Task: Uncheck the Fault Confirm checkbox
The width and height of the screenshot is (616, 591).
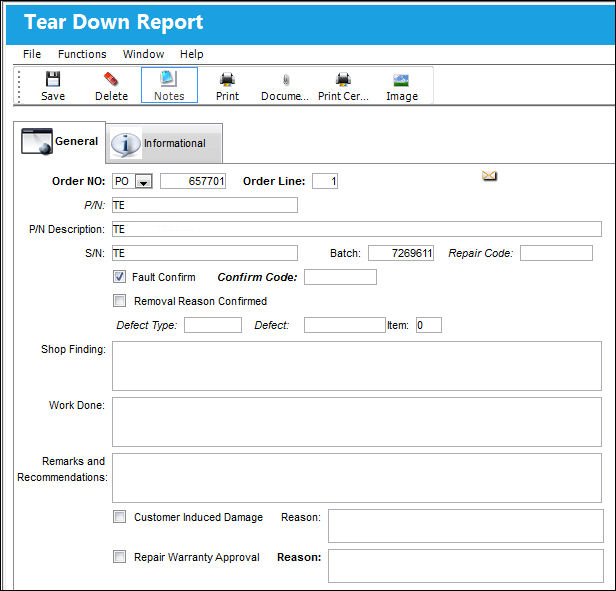Action: tap(119, 277)
